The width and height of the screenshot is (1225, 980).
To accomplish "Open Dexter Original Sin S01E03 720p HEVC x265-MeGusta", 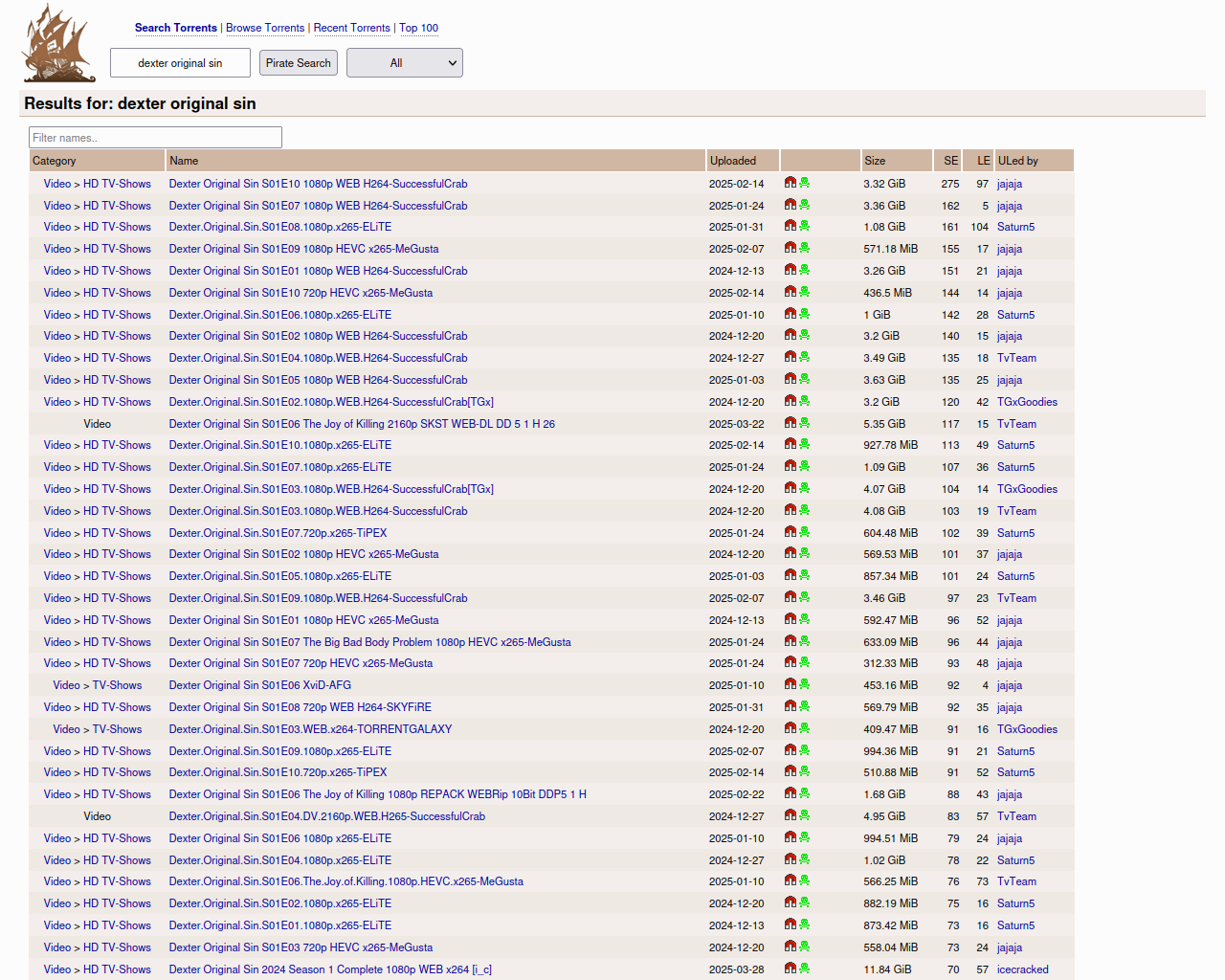I will [x=301, y=947].
